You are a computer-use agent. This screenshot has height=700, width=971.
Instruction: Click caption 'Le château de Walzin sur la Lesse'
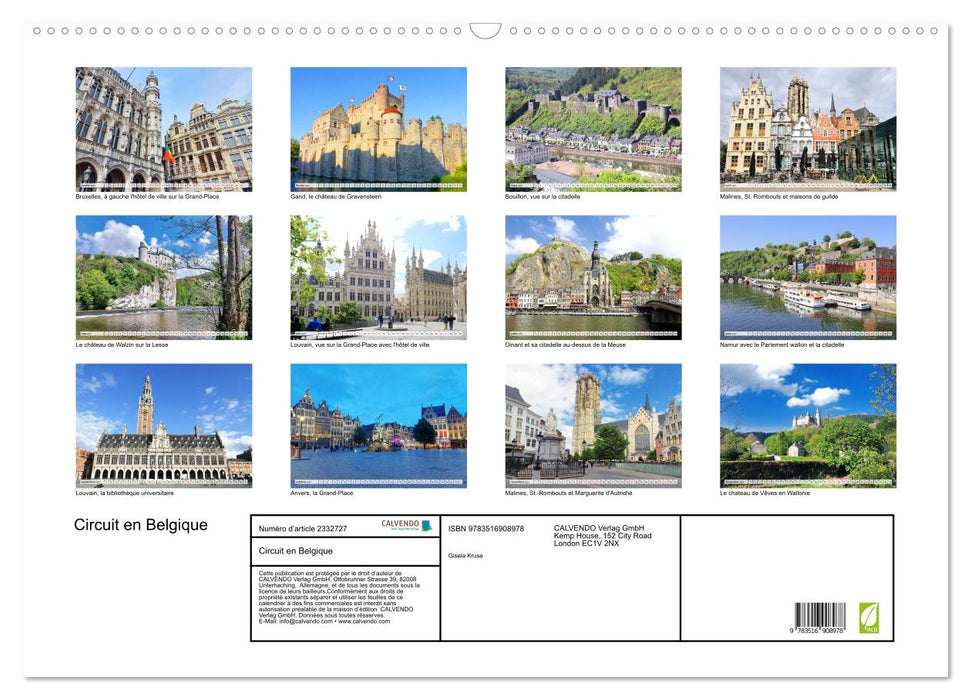coord(122,344)
